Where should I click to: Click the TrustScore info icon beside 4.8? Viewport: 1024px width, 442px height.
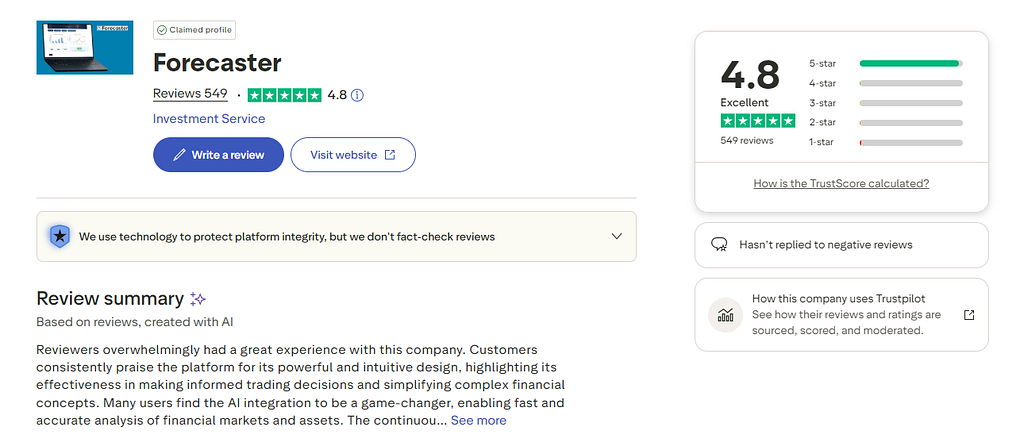coord(358,95)
